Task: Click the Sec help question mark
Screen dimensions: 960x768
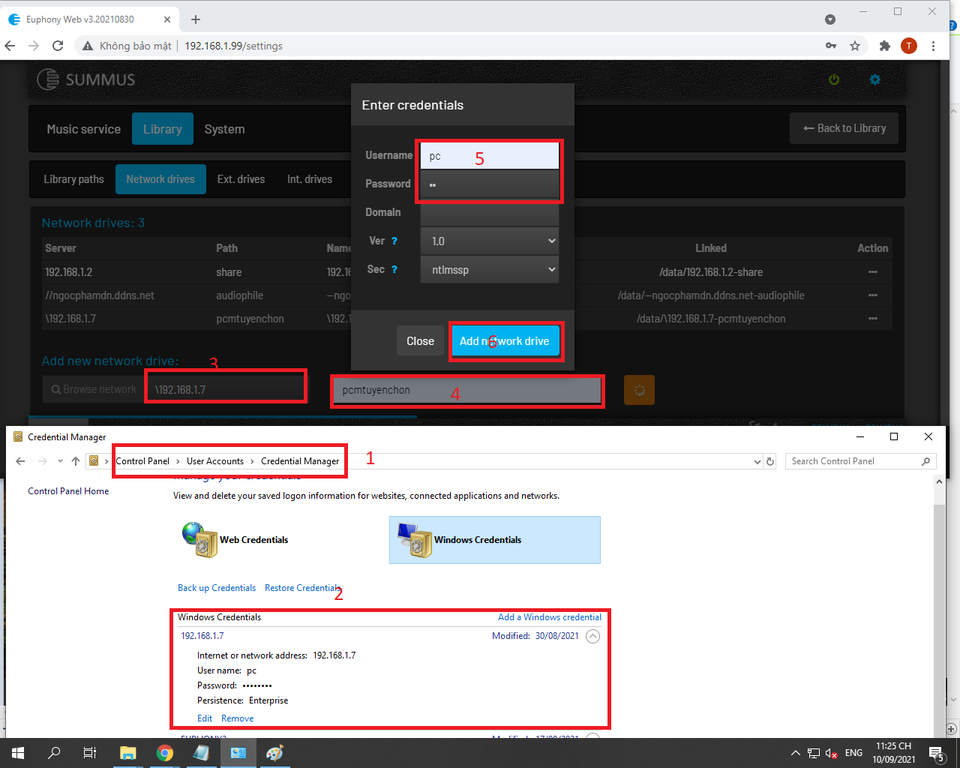Action: pos(394,269)
